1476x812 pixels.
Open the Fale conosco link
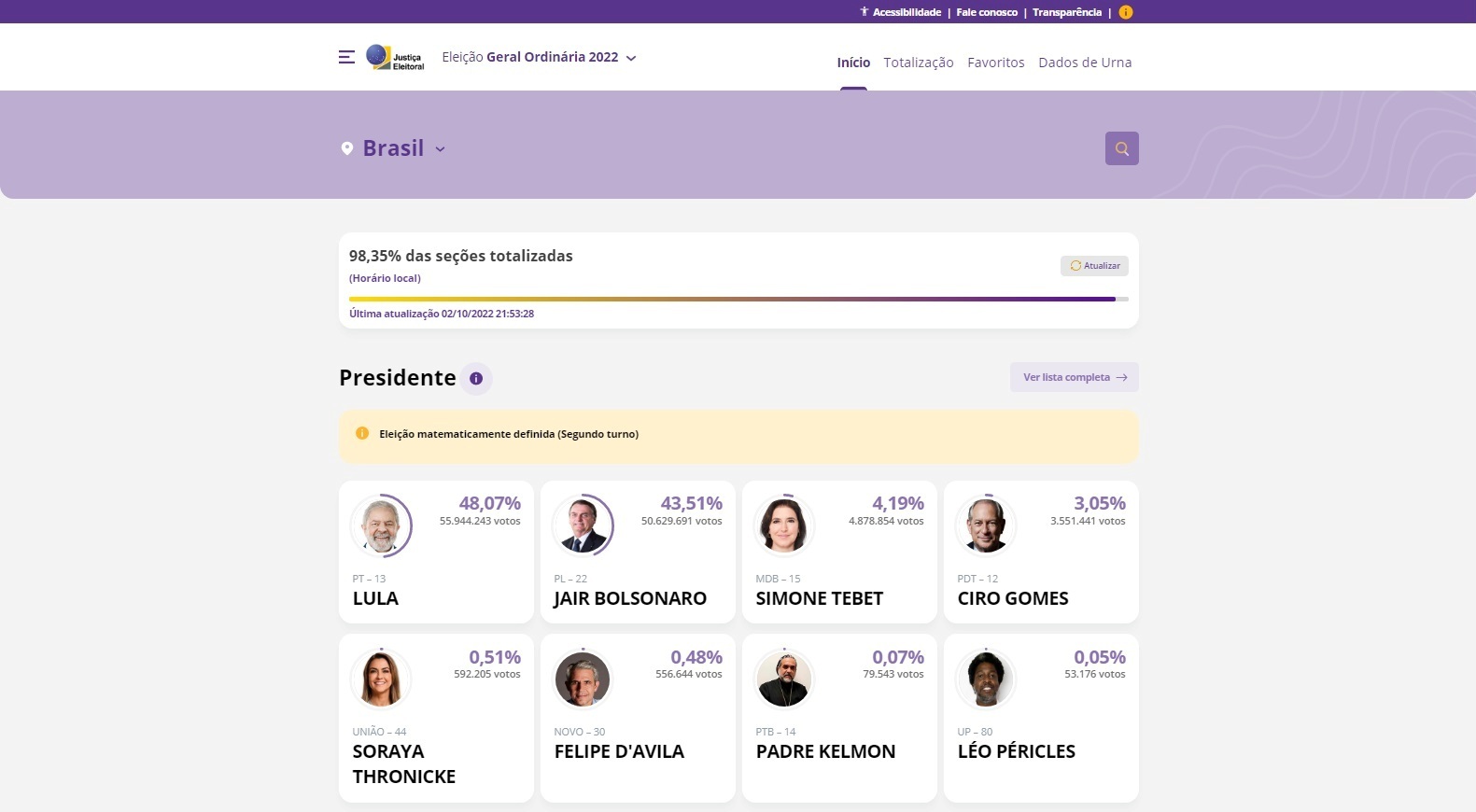pyautogui.click(x=987, y=12)
